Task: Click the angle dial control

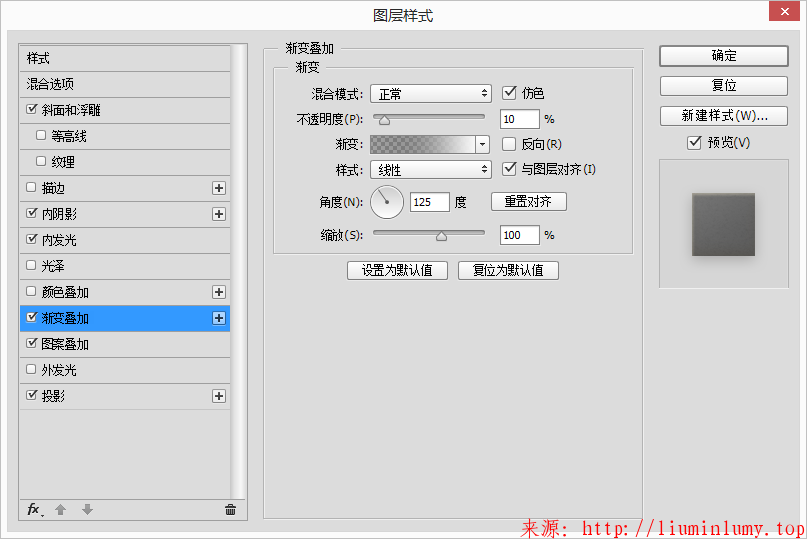Action: click(387, 202)
